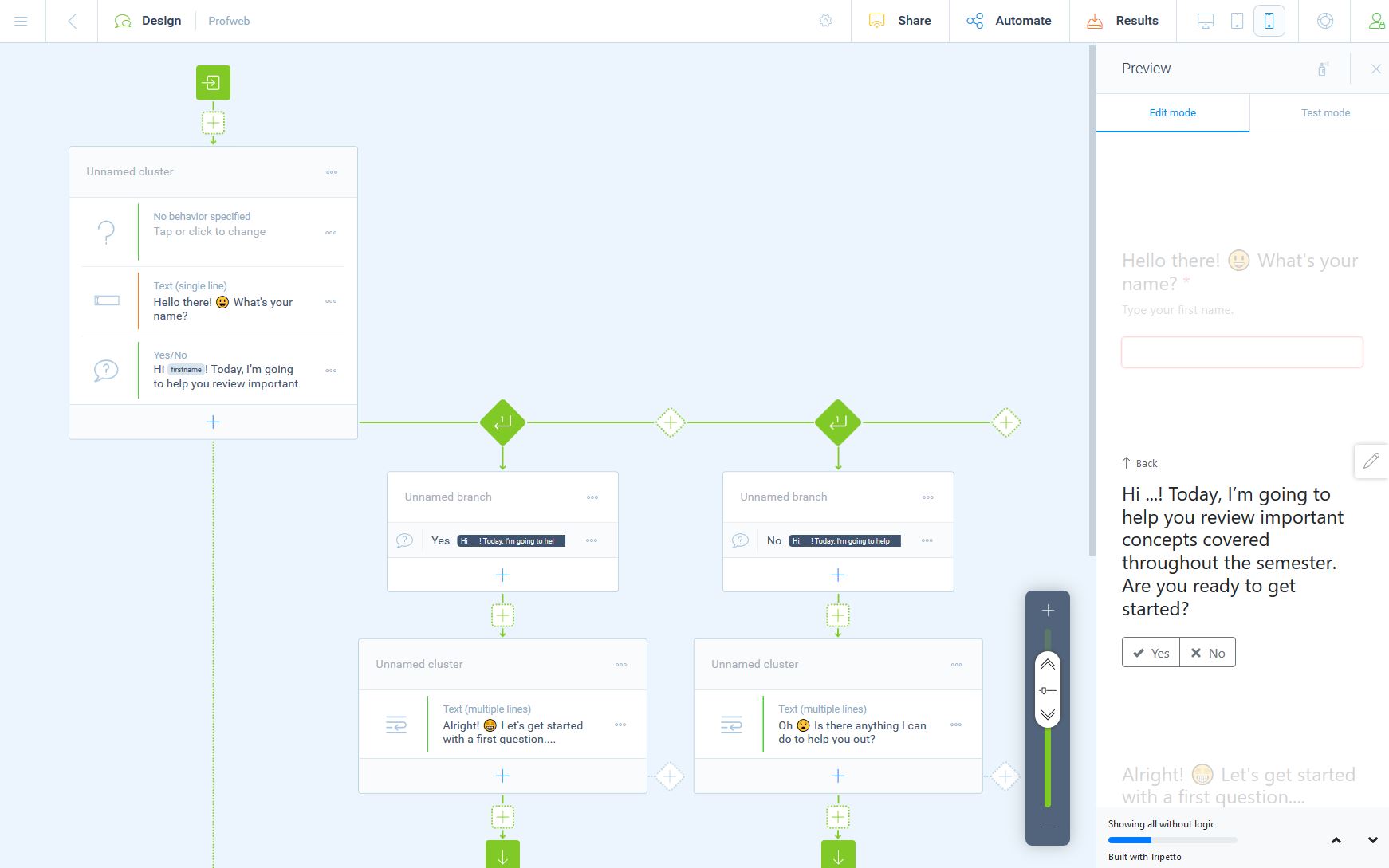Click the Profweb form name

click(x=229, y=21)
